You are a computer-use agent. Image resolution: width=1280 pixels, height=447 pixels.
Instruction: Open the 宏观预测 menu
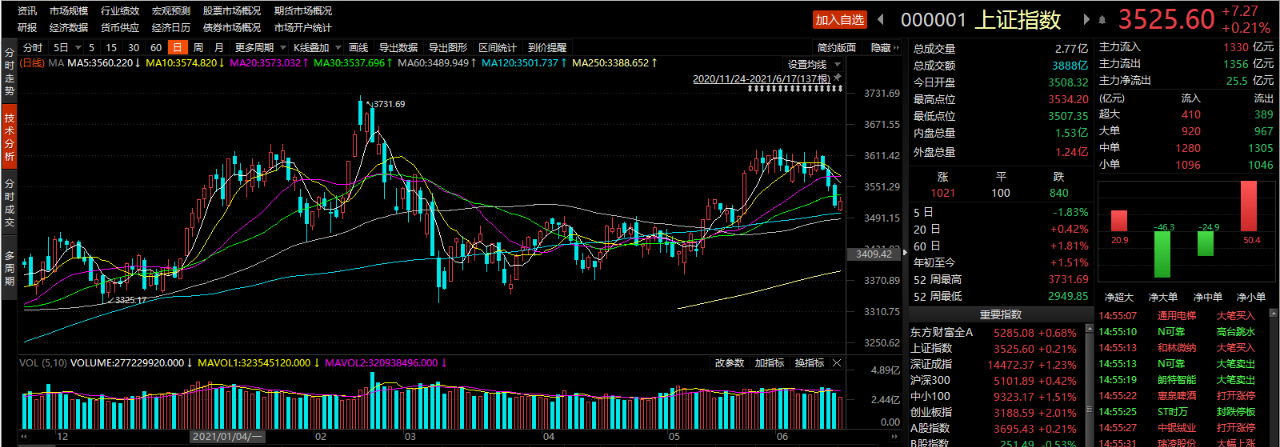pyautogui.click(x=171, y=10)
